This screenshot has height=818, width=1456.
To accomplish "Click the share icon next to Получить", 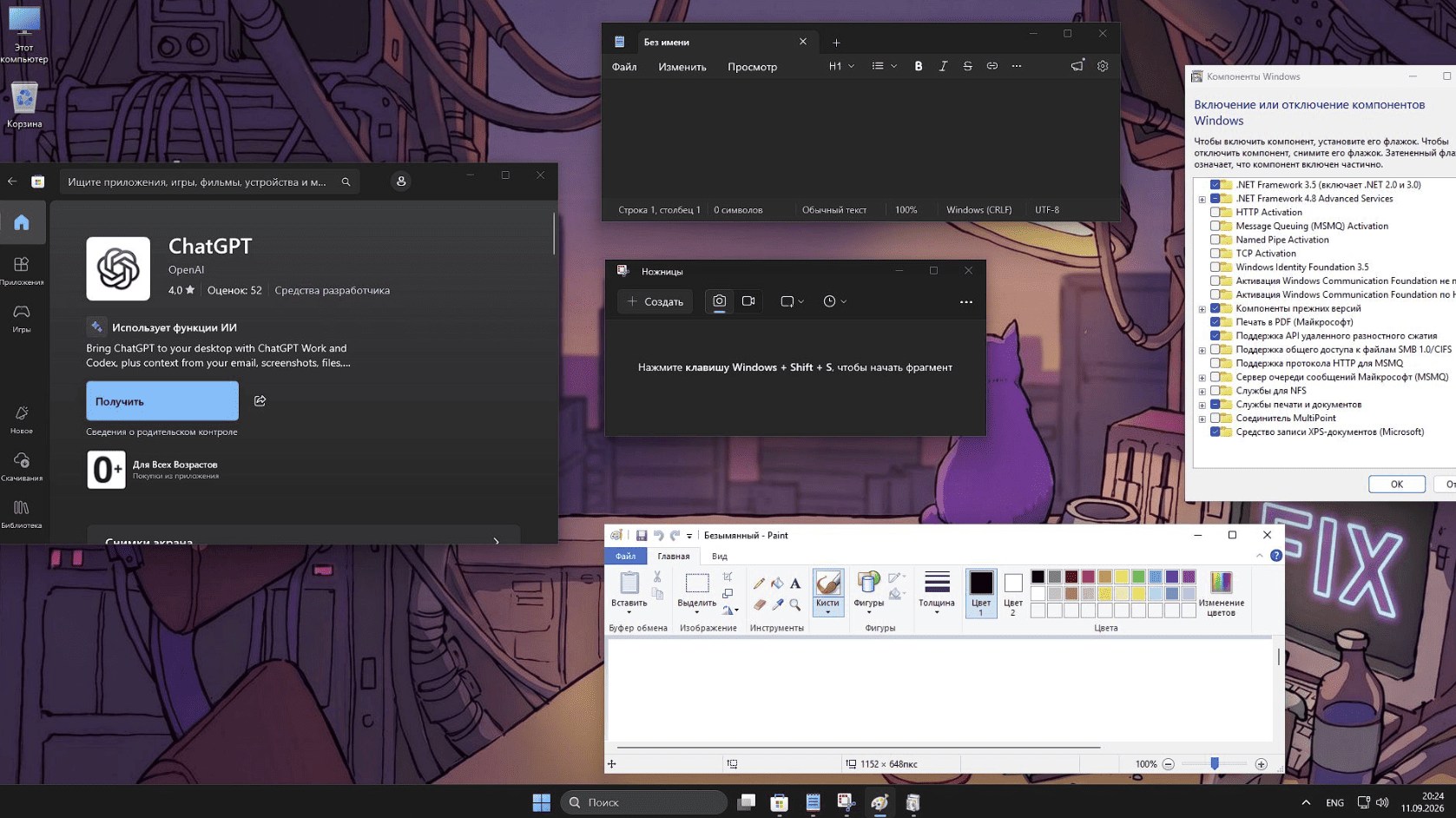I will pyautogui.click(x=260, y=401).
